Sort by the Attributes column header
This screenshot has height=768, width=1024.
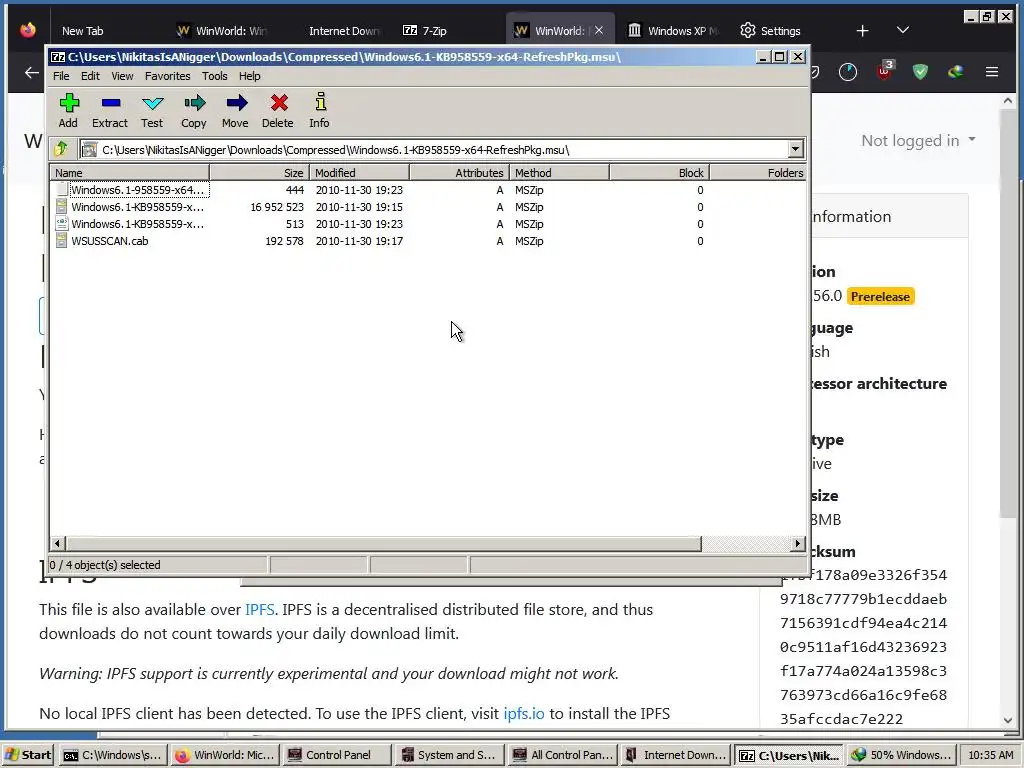pos(459,172)
